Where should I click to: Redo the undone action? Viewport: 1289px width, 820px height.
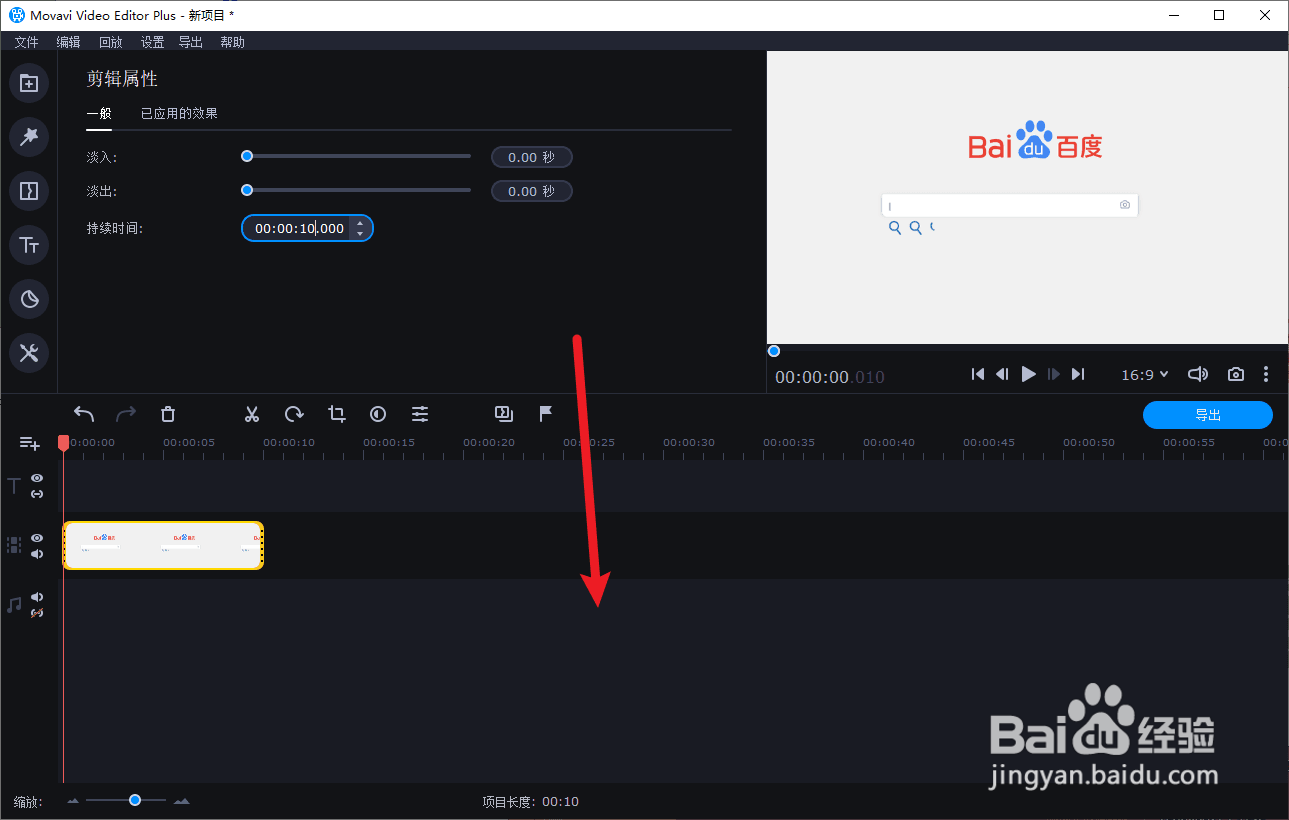[126, 414]
